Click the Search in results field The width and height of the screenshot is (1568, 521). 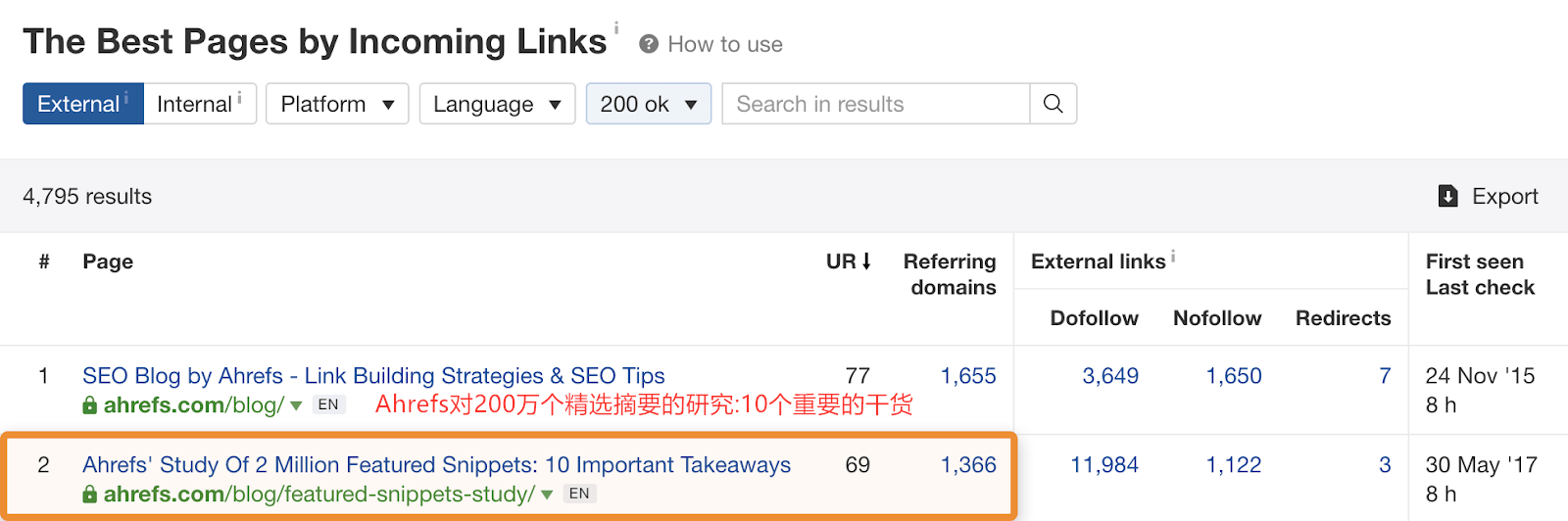(875, 104)
